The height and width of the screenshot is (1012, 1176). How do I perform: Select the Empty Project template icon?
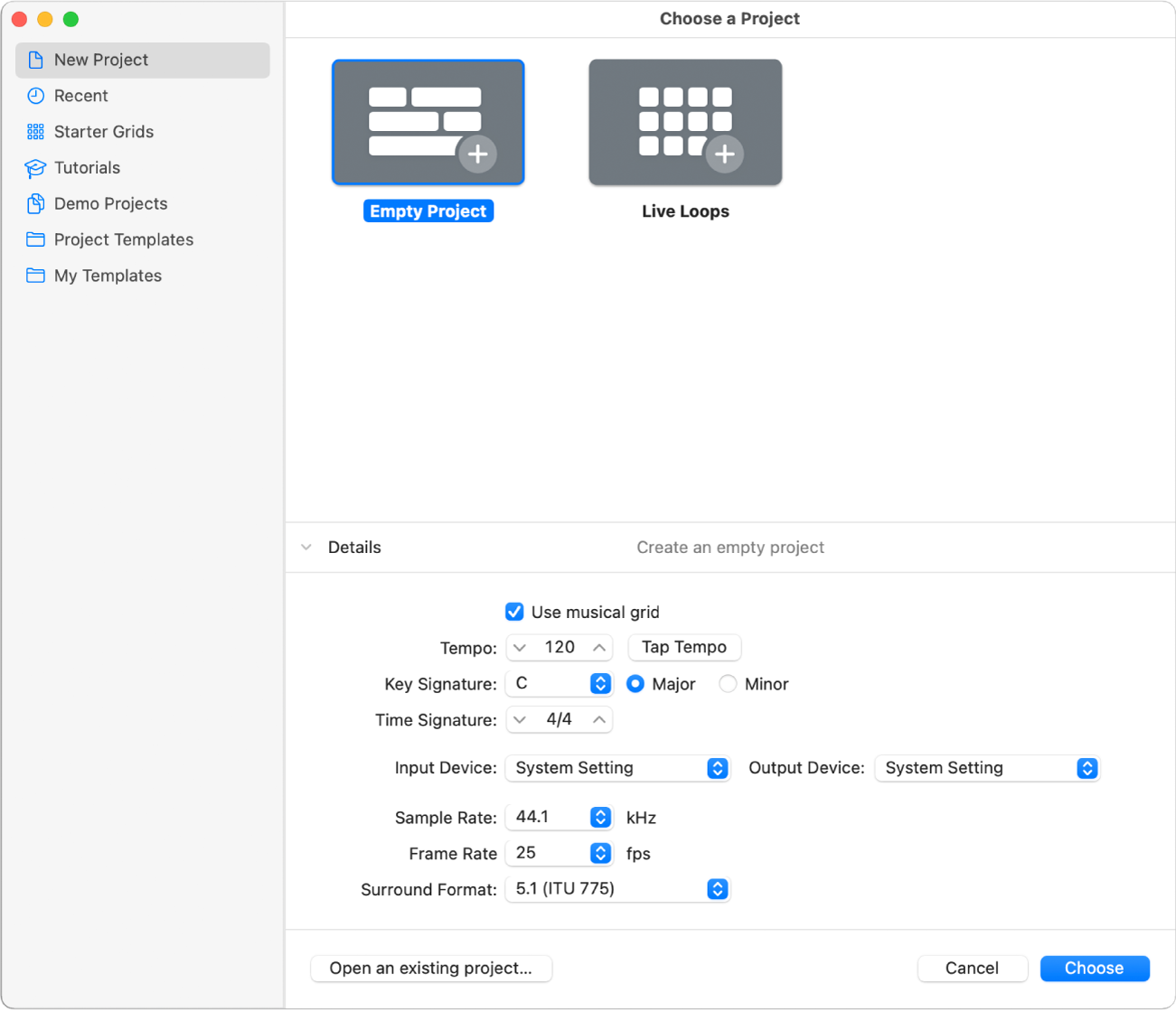428,122
